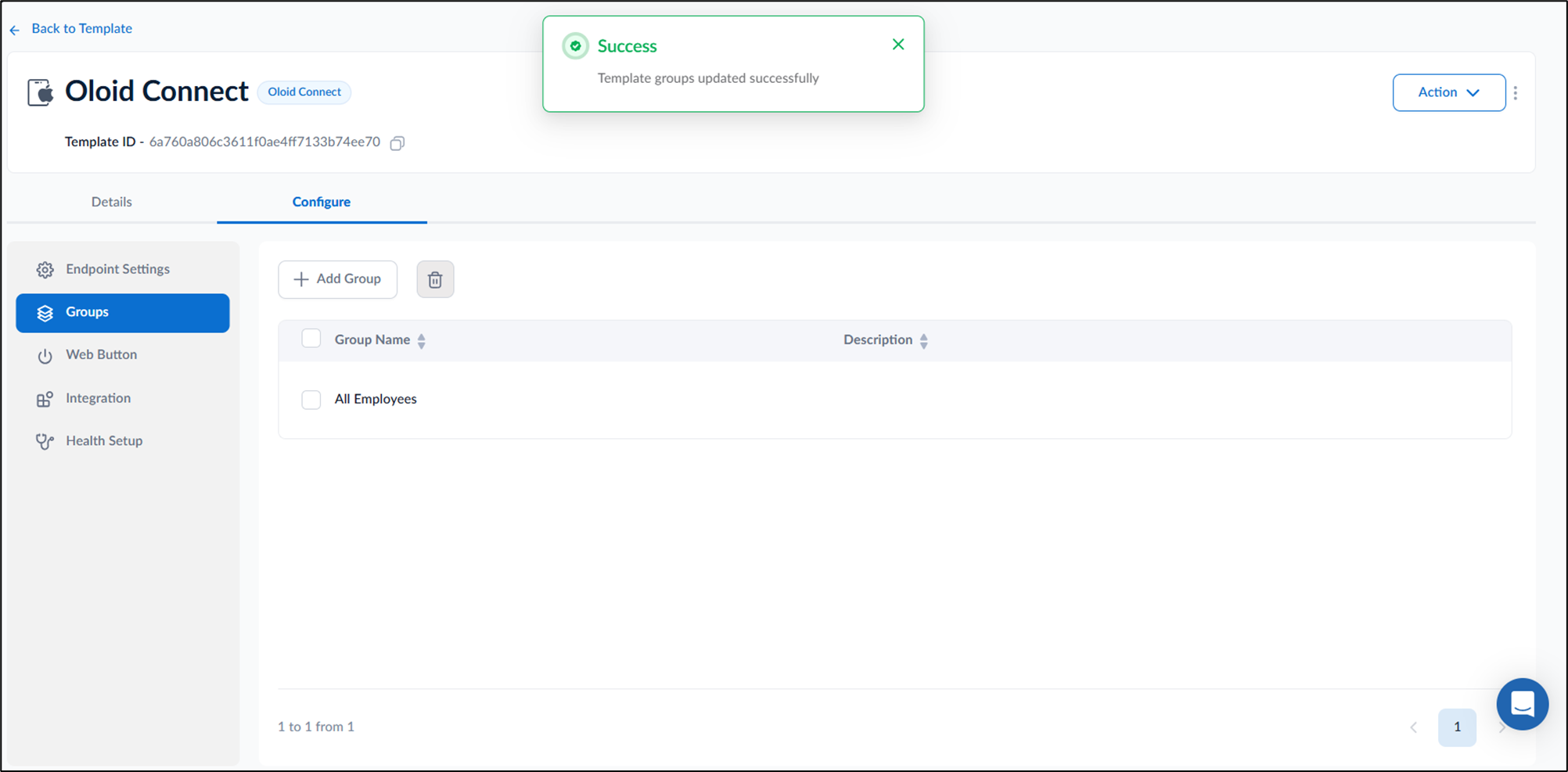This screenshot has width=1568, height=772.
Task: Check the All Employees row checkbox
Action: click(x=311, y=400)
